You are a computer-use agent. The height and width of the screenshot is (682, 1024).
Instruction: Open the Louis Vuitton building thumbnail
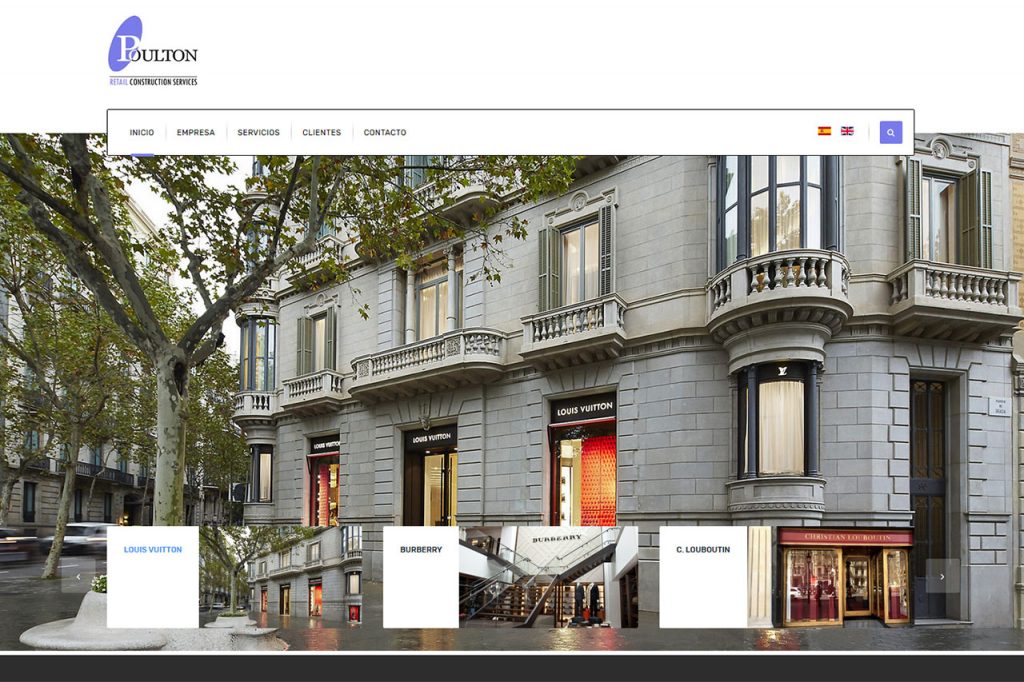[x=280, y=577]
